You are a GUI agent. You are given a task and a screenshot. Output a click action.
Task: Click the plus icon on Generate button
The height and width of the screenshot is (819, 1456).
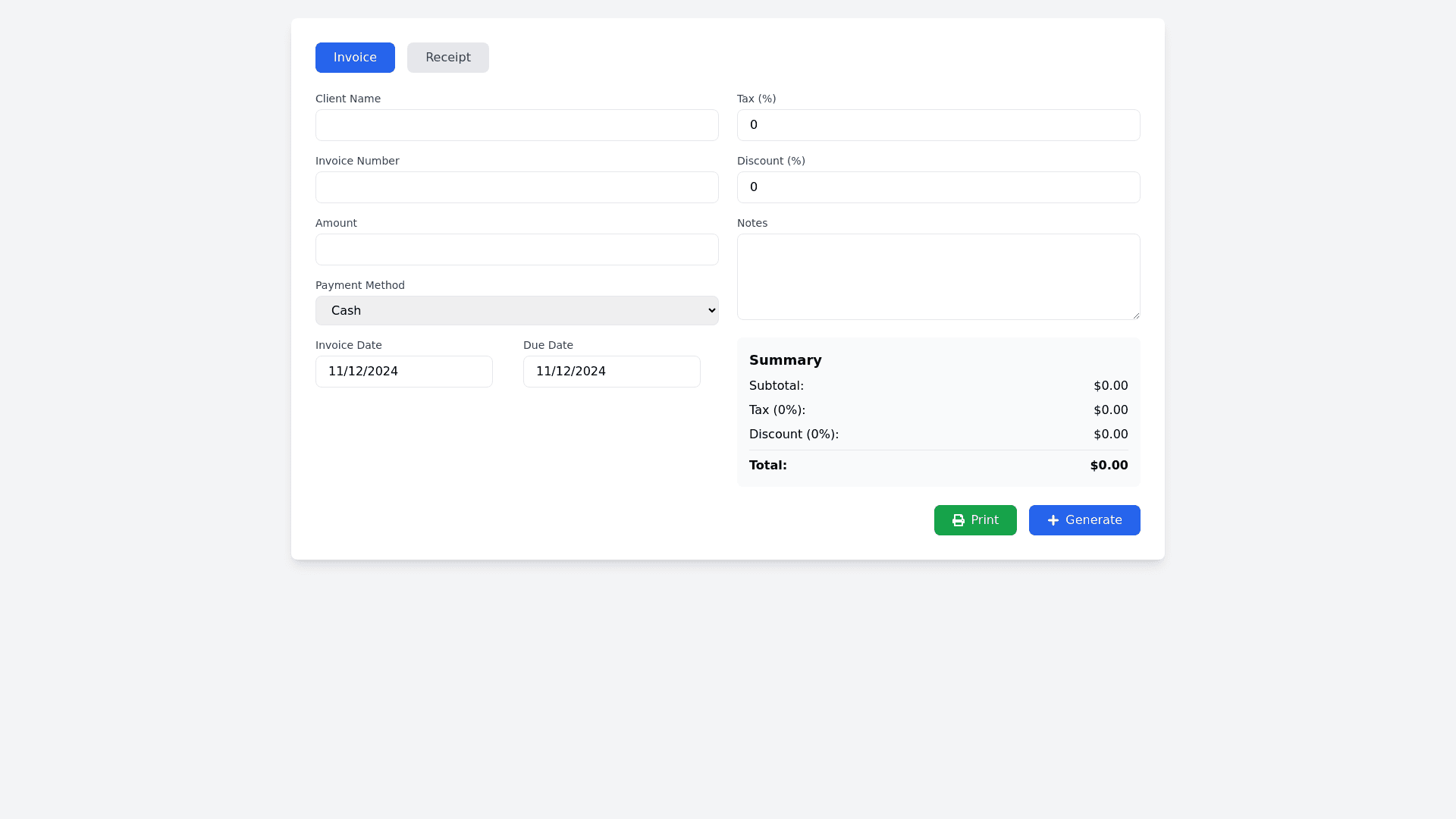[1053, 520]
